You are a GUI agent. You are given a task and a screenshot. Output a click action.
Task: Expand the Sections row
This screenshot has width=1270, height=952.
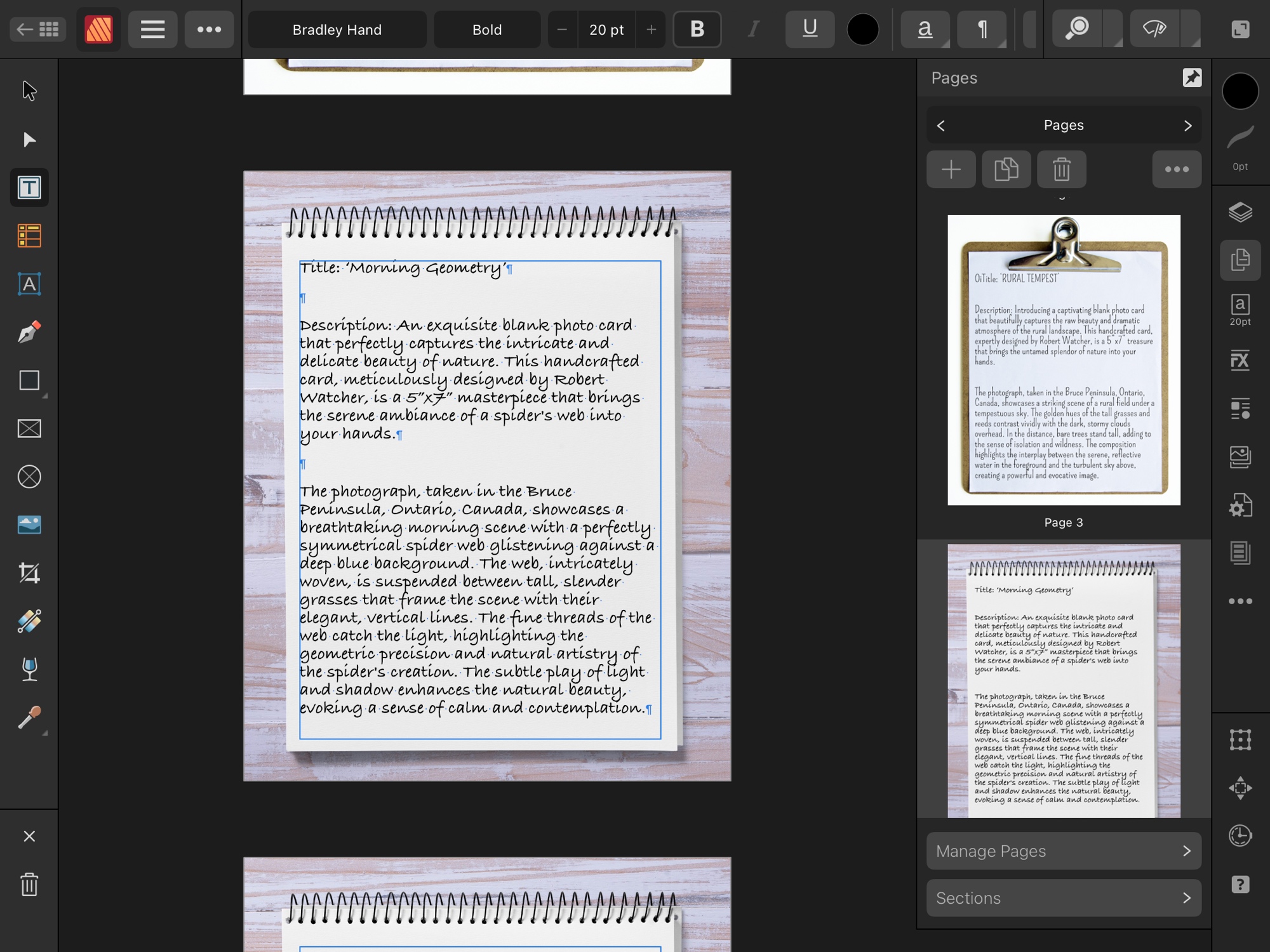[1064, 897]
